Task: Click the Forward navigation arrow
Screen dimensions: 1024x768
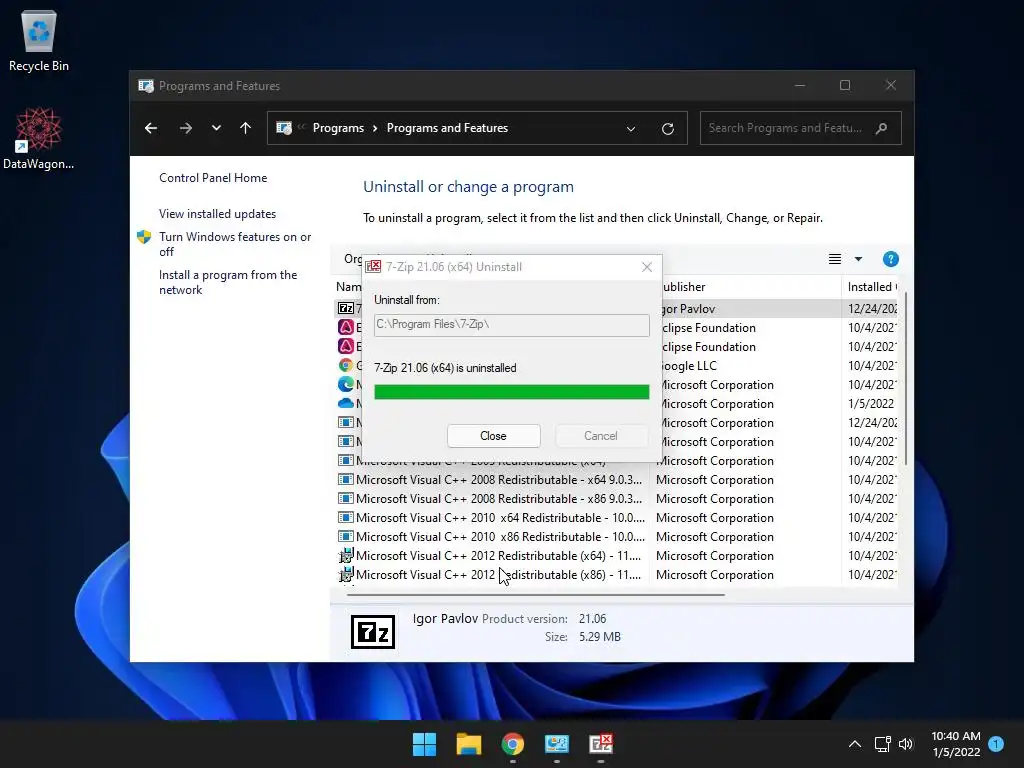Action: pyautogui.click(x=185, y=128)
